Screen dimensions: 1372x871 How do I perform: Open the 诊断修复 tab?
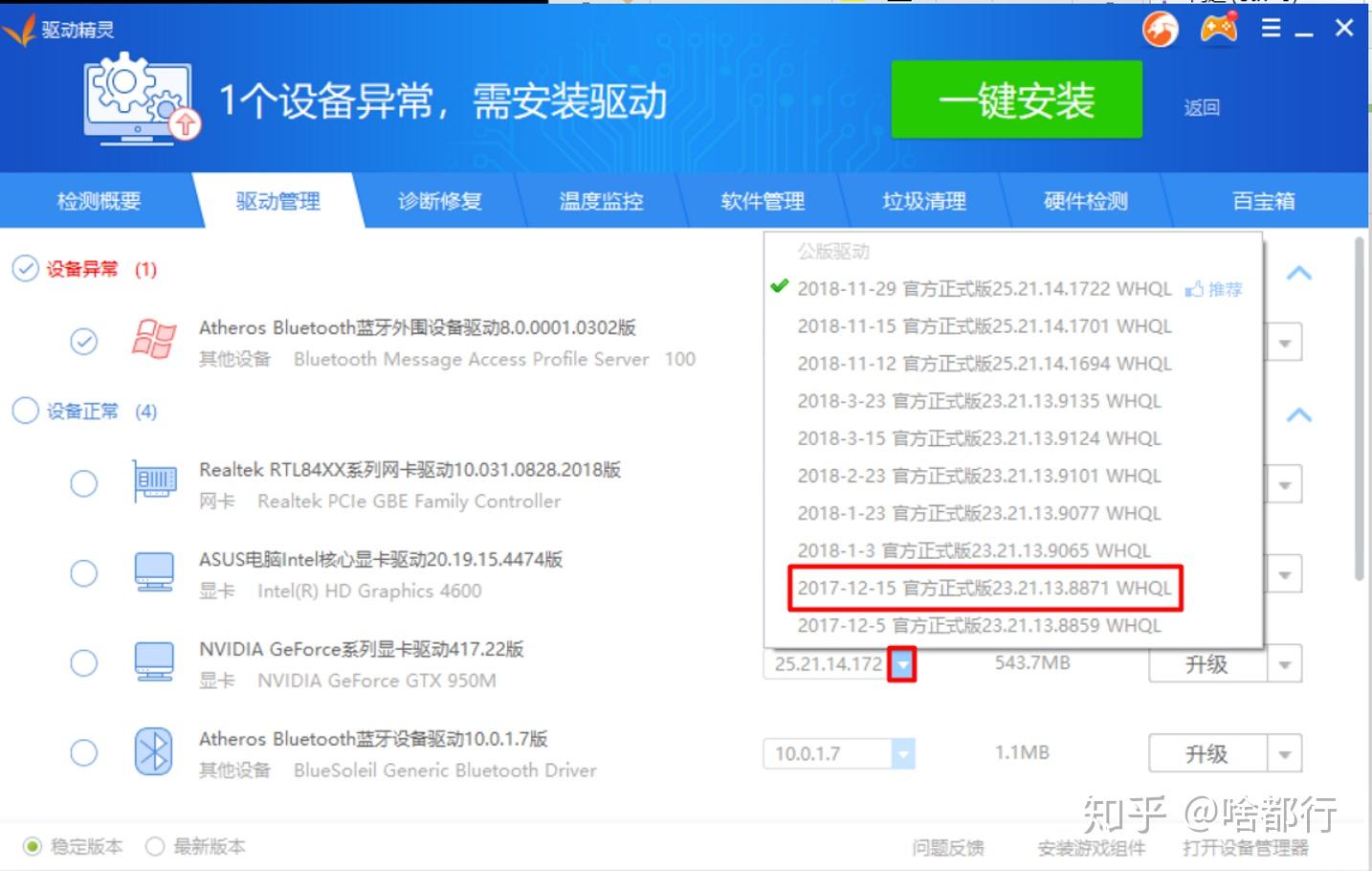[x=440, y=201]
